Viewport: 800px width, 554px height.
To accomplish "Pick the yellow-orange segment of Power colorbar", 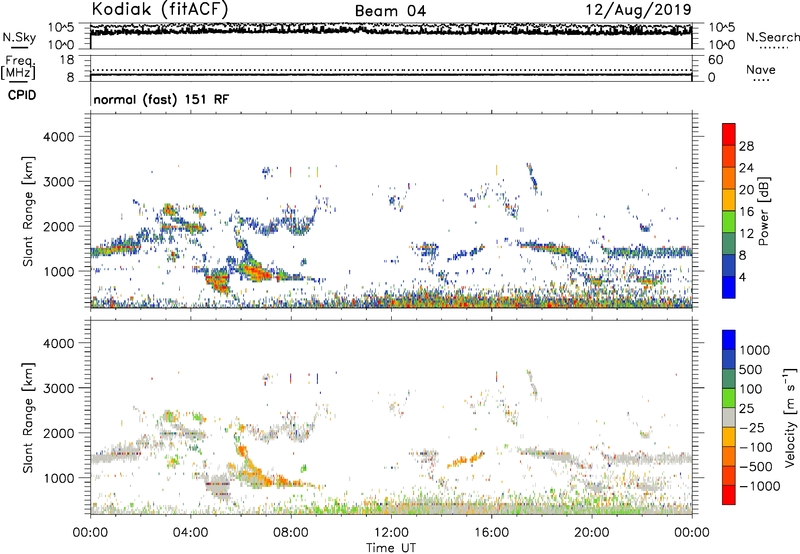I will coord(729,199).
